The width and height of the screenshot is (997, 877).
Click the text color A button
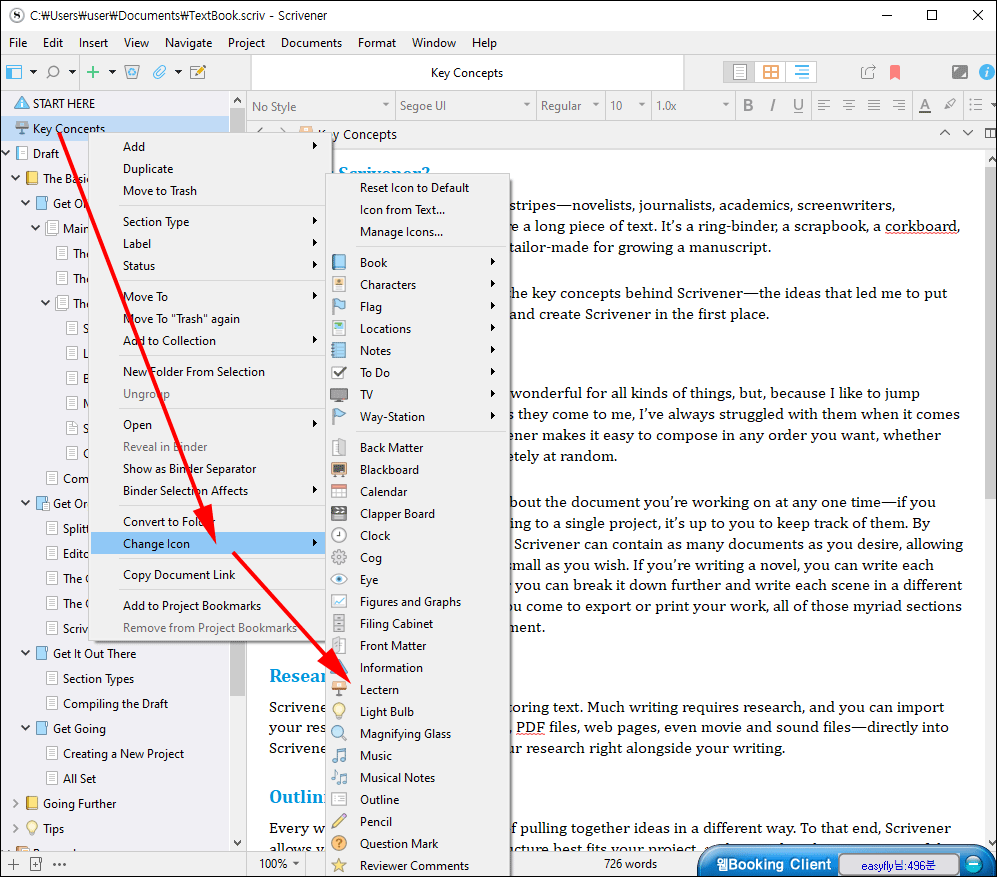point(925,105)
